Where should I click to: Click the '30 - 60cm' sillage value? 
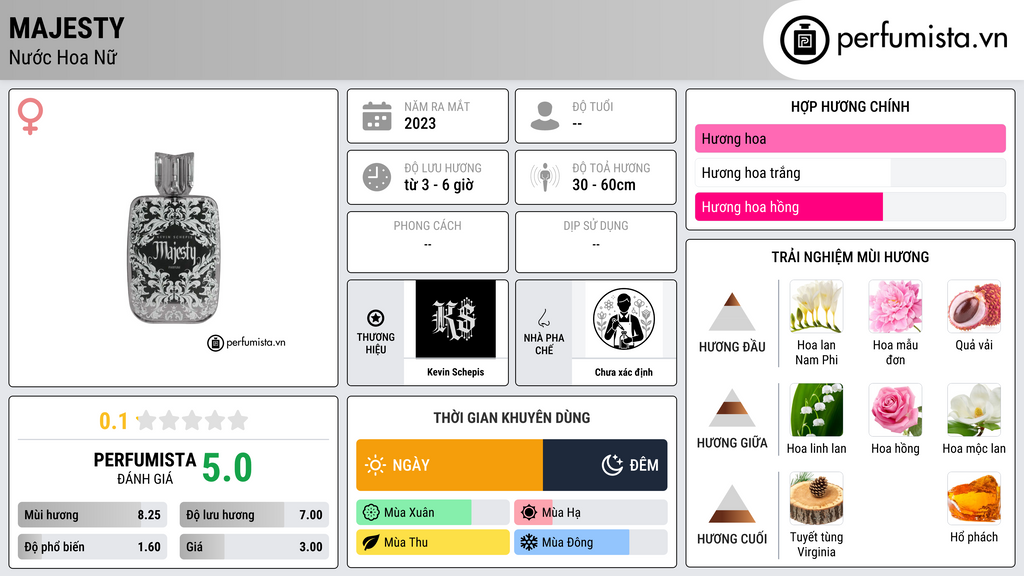pos(604,185)
